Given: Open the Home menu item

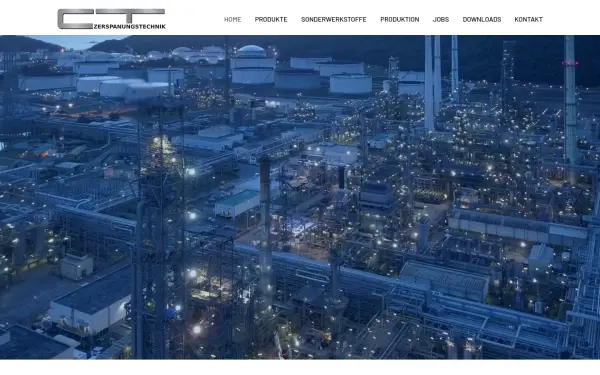Looking at the screenshot, I should tap(232, 20).
